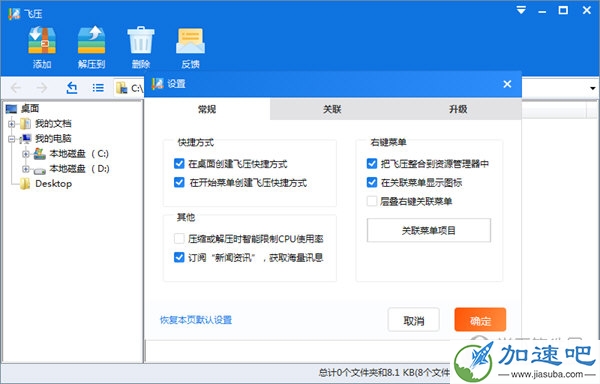Close the 设置 settings dialog
600x384 pixels.
[x=507, y=84]
